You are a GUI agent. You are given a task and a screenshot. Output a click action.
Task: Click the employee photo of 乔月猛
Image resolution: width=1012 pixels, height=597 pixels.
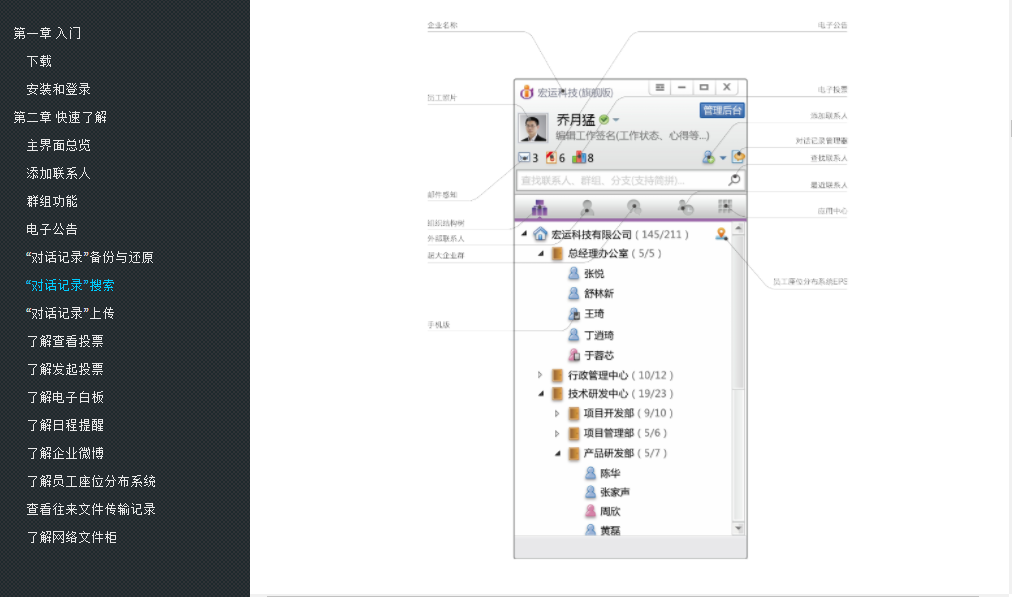click(x=533, y=127)
